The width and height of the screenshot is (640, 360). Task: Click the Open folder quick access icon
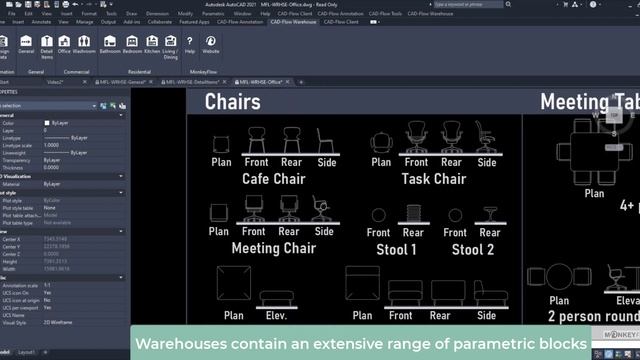(x=18, y=4)
